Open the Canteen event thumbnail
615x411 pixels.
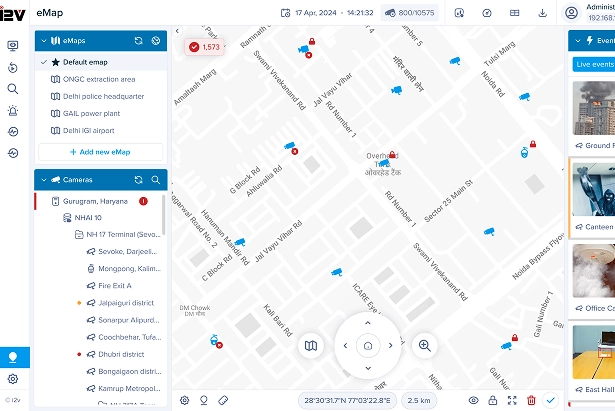click(594, 189)
